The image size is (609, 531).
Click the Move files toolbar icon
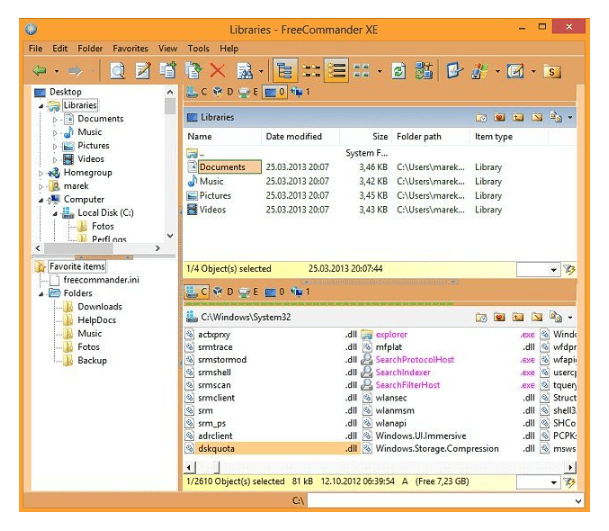[x=193, y=70]
